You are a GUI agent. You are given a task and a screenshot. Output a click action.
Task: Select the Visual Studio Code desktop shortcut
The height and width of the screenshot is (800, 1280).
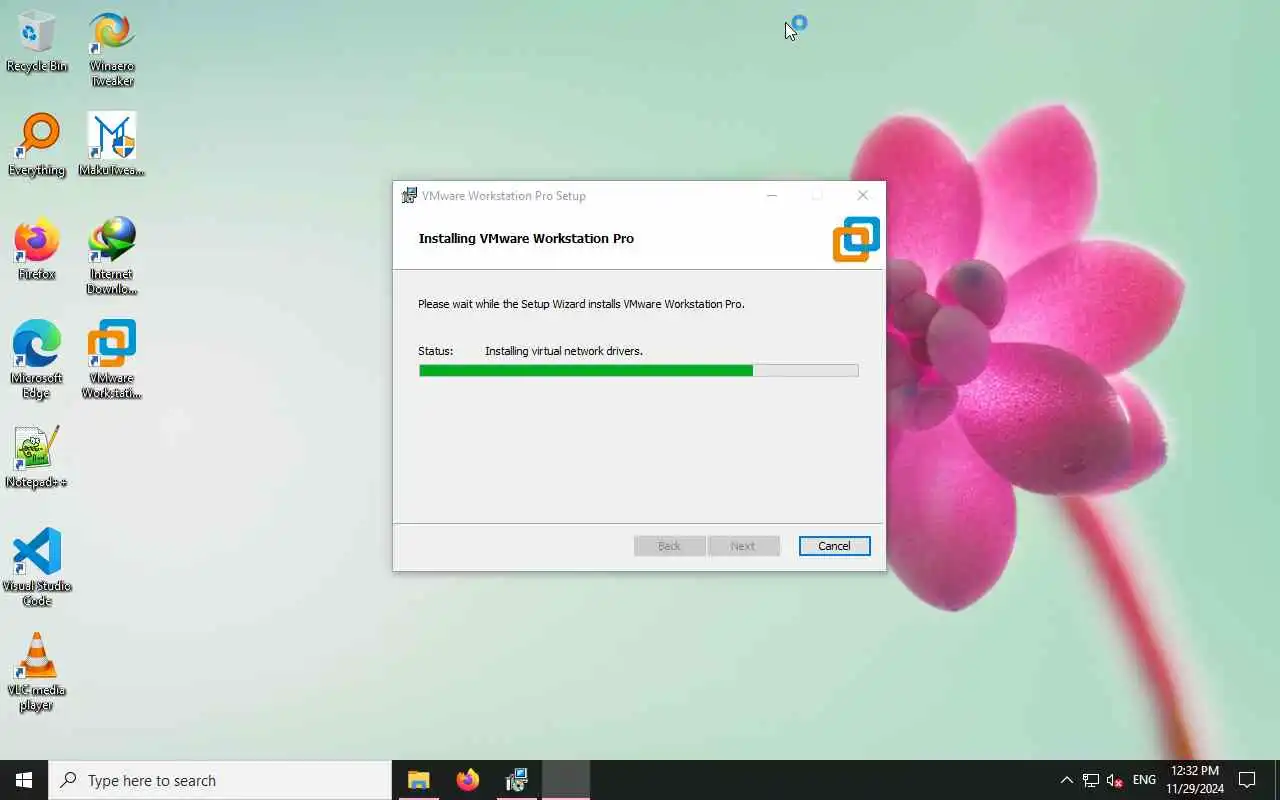pos(37,568)
